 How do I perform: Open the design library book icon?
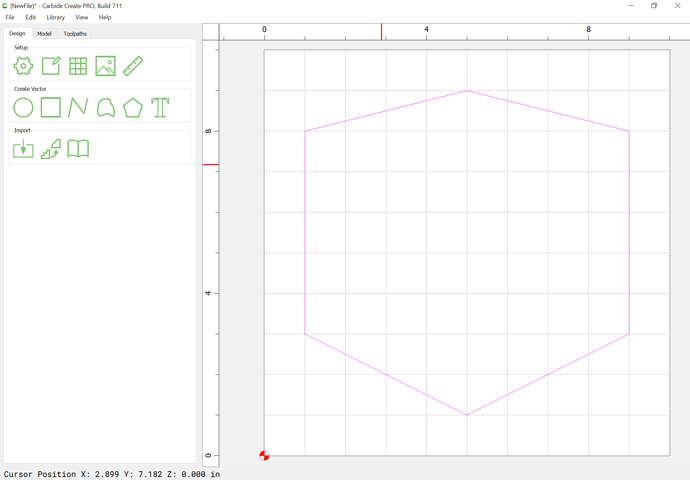tap(78, 149)
